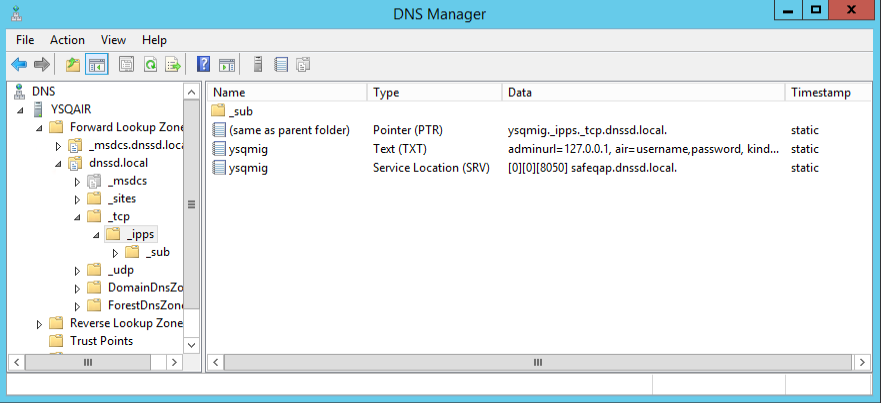Click the New Server toolbar icon
881x403 pixels.
pyautogui.click(x=258, y=65)
